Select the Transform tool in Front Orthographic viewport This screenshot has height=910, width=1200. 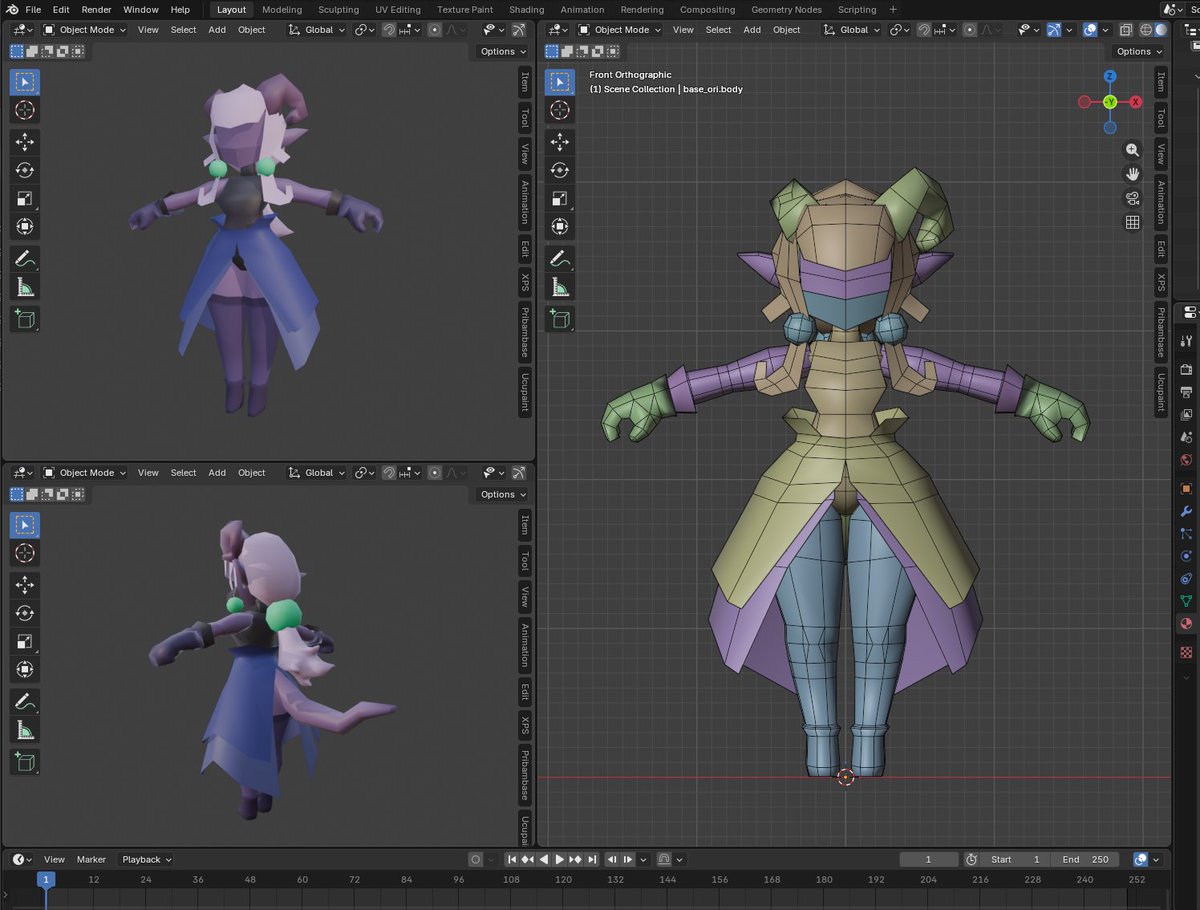click(x=560, y=227)
